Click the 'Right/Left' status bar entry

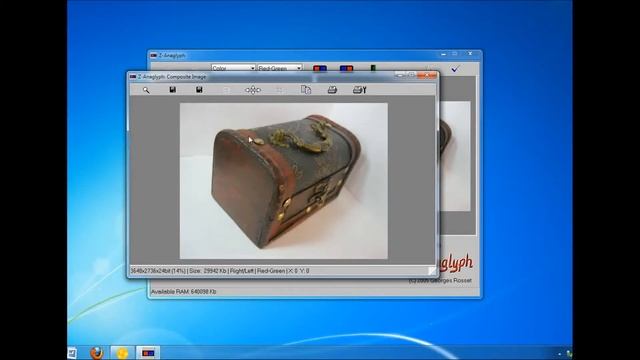pos(242,271)
